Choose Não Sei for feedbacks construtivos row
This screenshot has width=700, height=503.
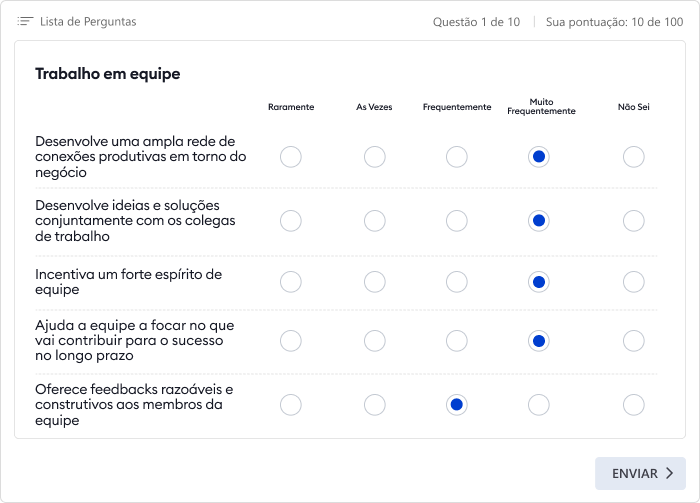(x=633, y=405)
